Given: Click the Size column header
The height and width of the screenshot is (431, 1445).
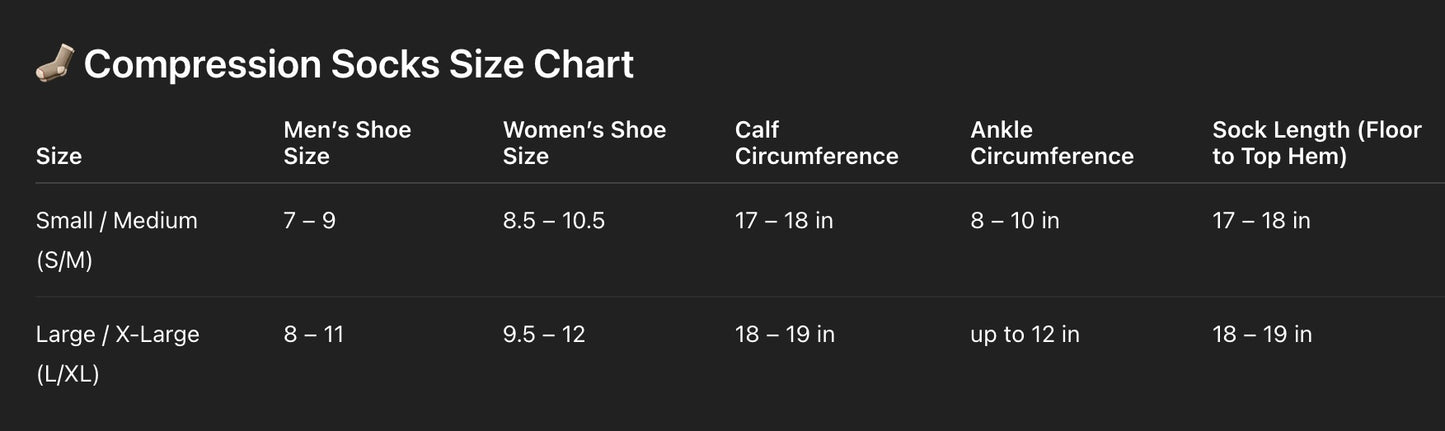Looking at the screenshot, I should (59, 156).
